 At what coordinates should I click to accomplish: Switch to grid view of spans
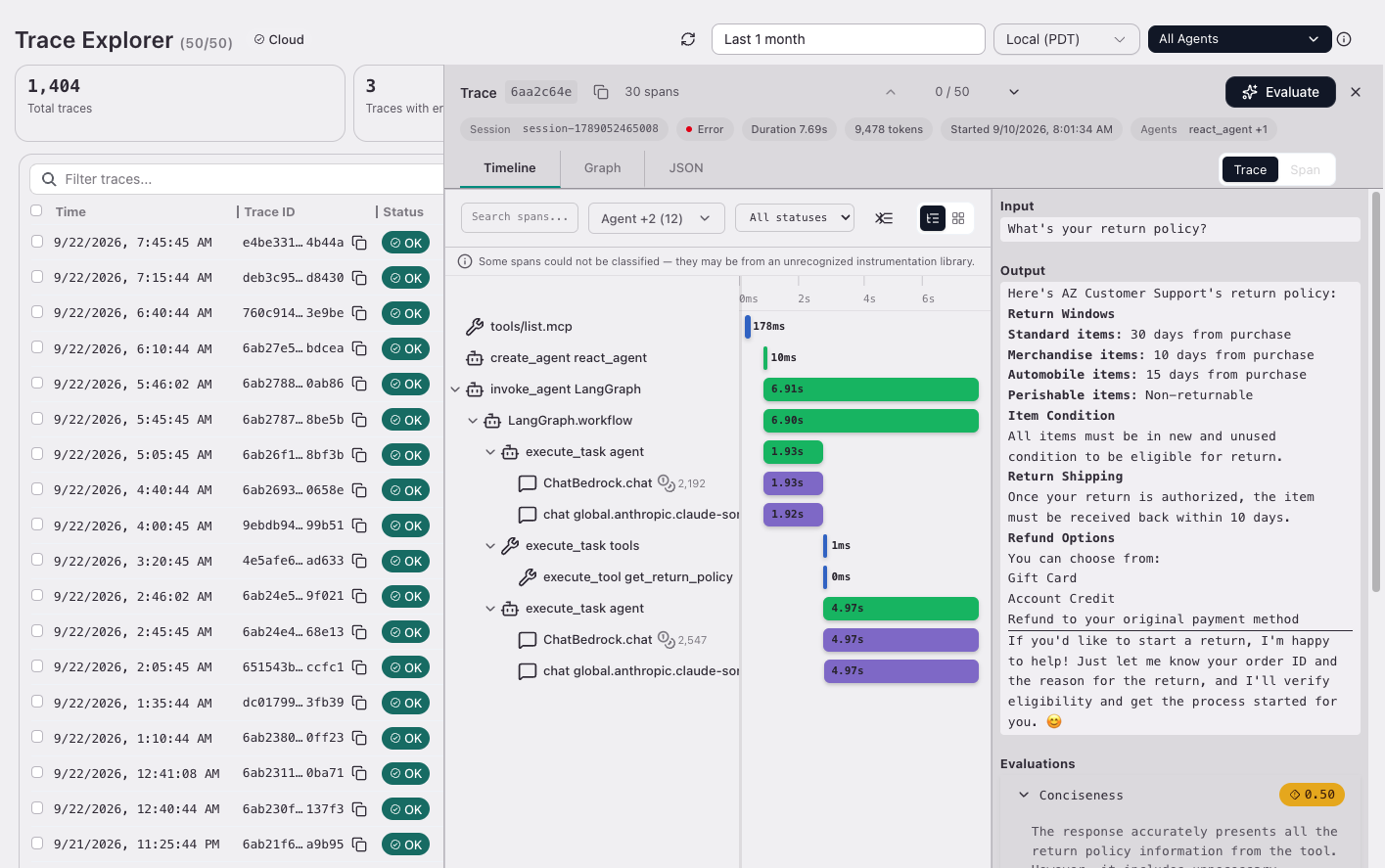click(x=958, y=218)
